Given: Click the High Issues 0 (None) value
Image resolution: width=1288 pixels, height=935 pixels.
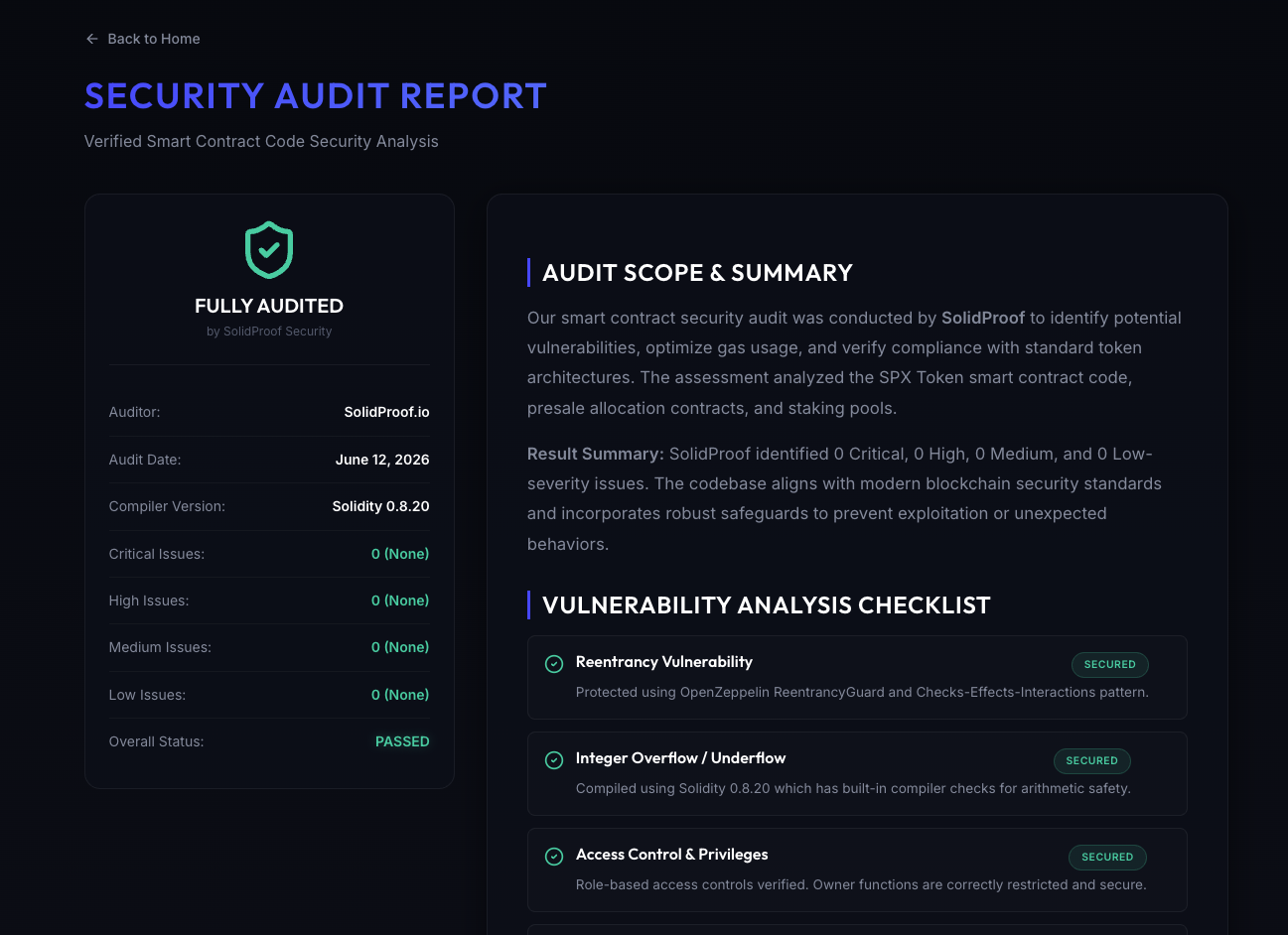Looking at the screenshot, I should pos(400,601).
